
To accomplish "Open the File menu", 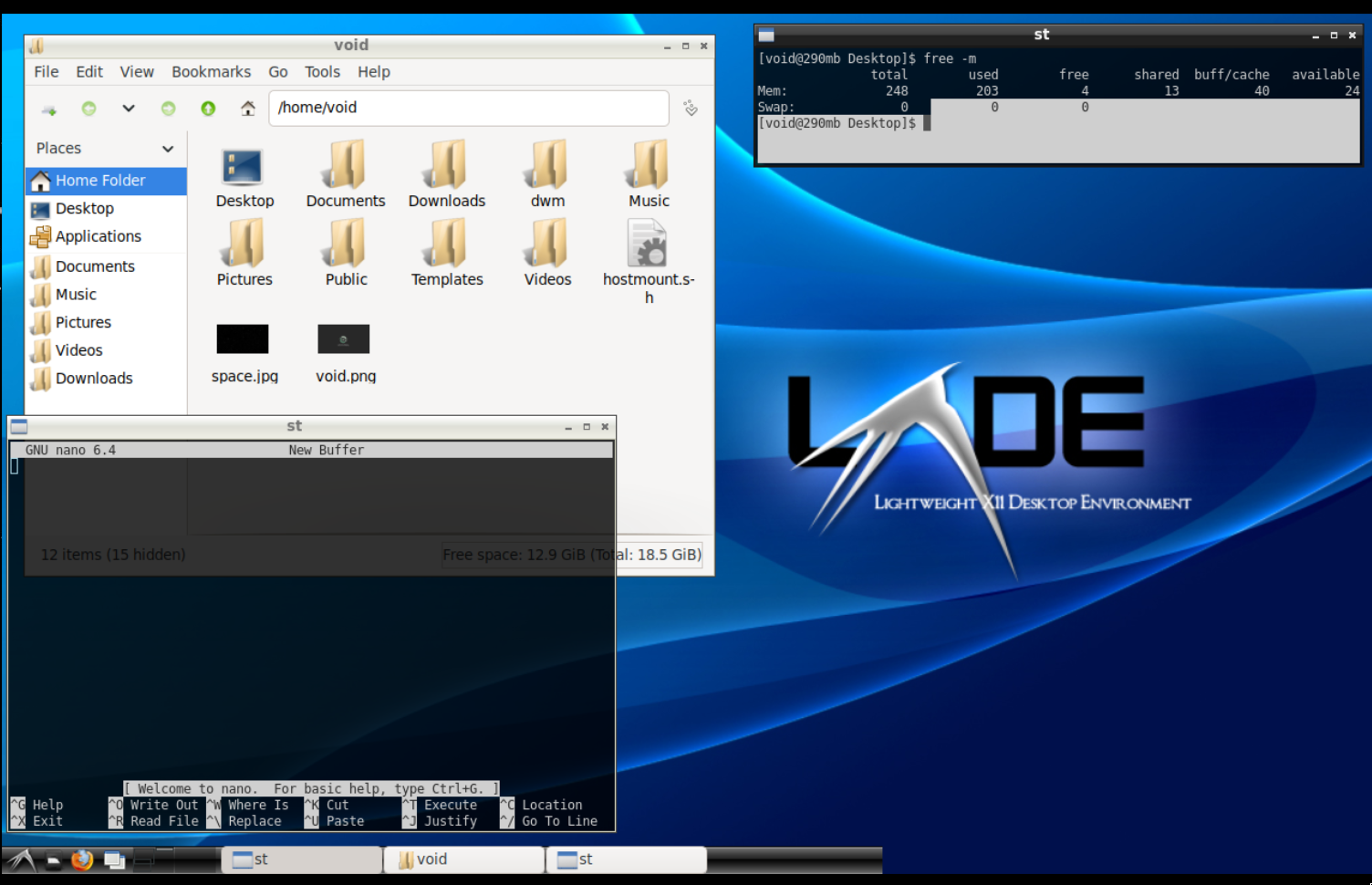I will pyautogui.click(x=47, y=72).
